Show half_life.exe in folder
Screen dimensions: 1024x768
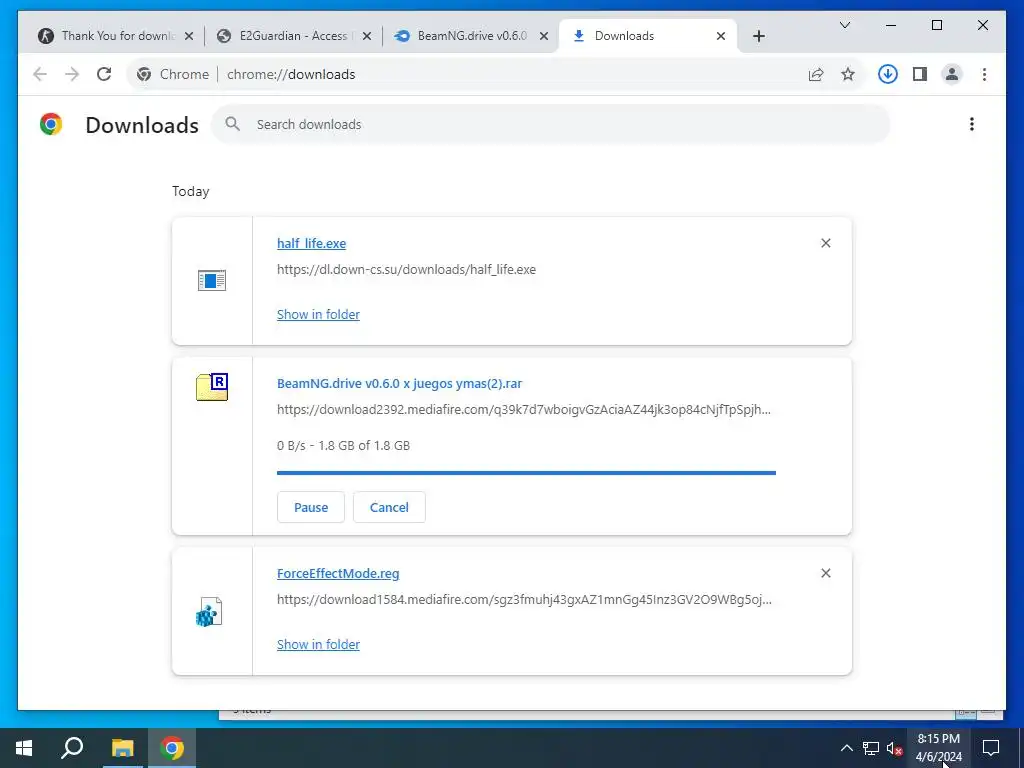(318, 314)
